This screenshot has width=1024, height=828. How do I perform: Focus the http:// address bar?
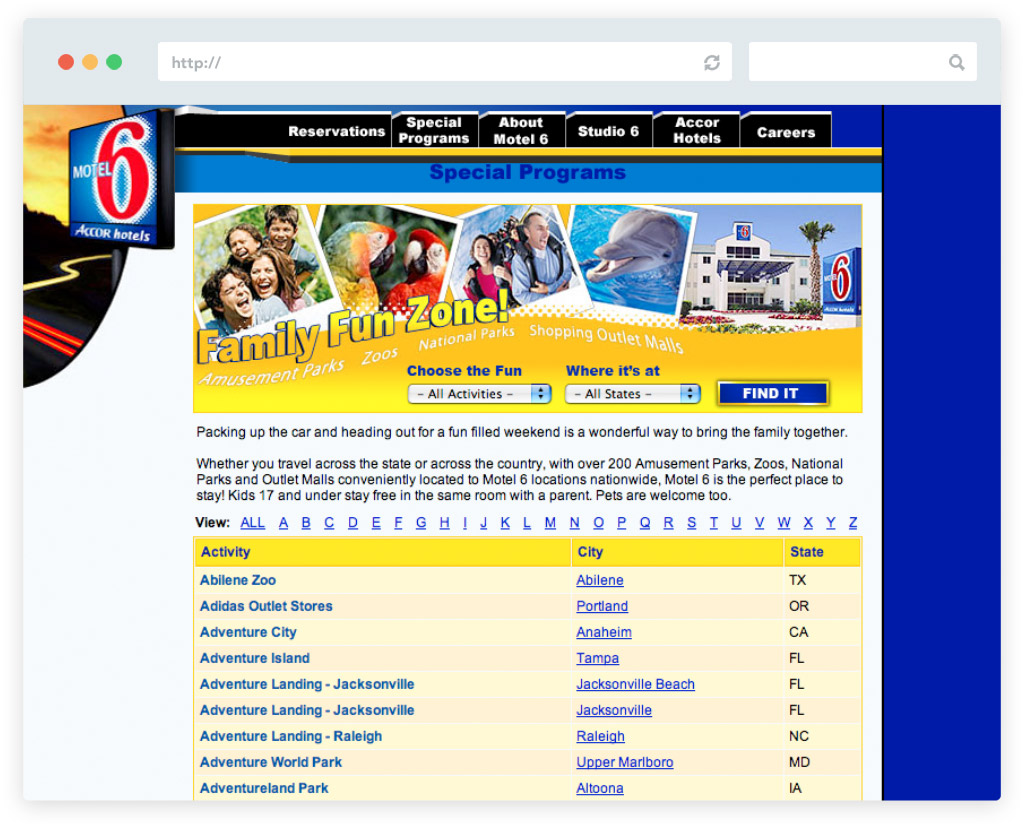pyautogui.click(x=444, y=62)
